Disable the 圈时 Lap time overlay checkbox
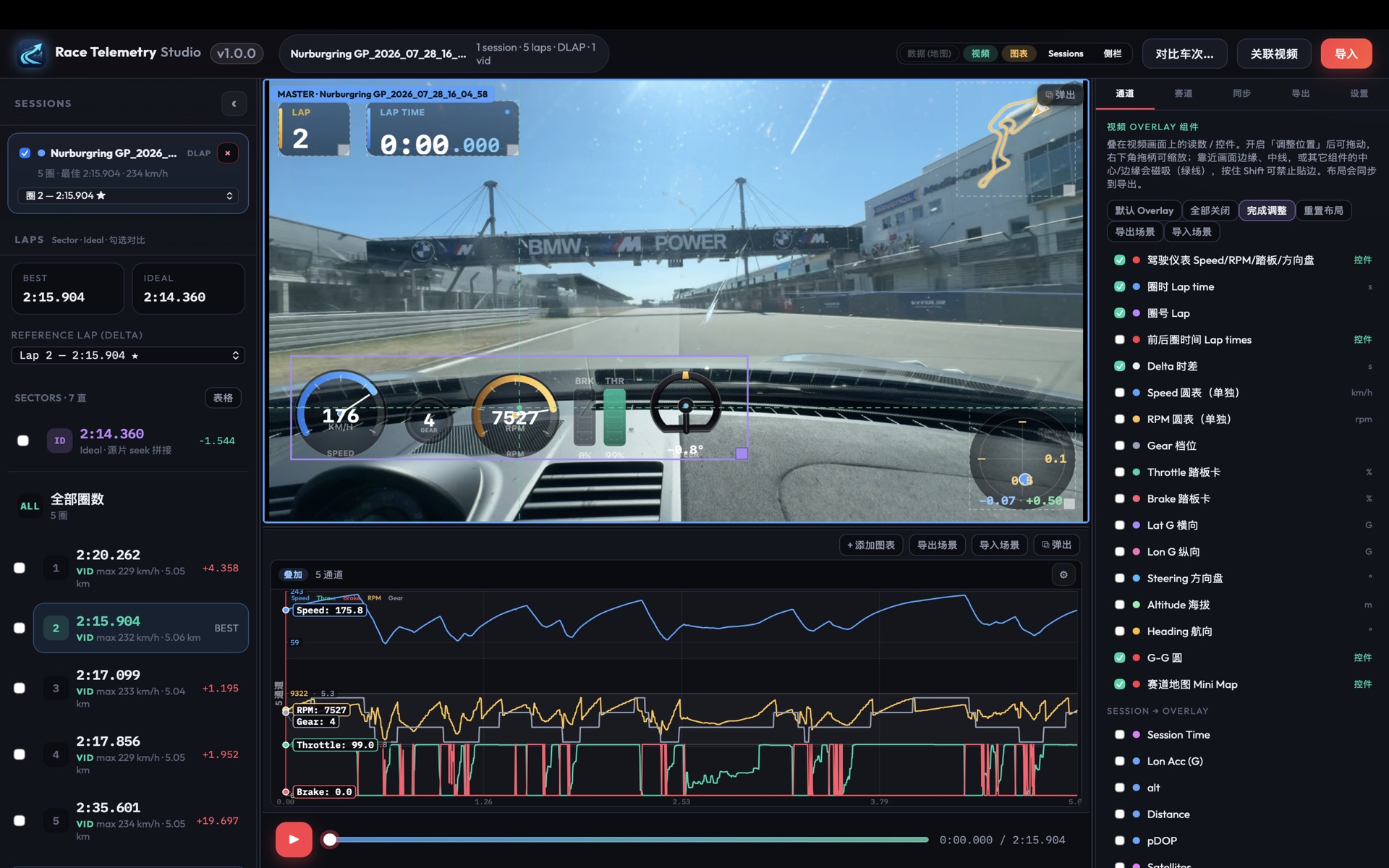Viewport: 1389px width, 868px height. [x=1120, y=286]
